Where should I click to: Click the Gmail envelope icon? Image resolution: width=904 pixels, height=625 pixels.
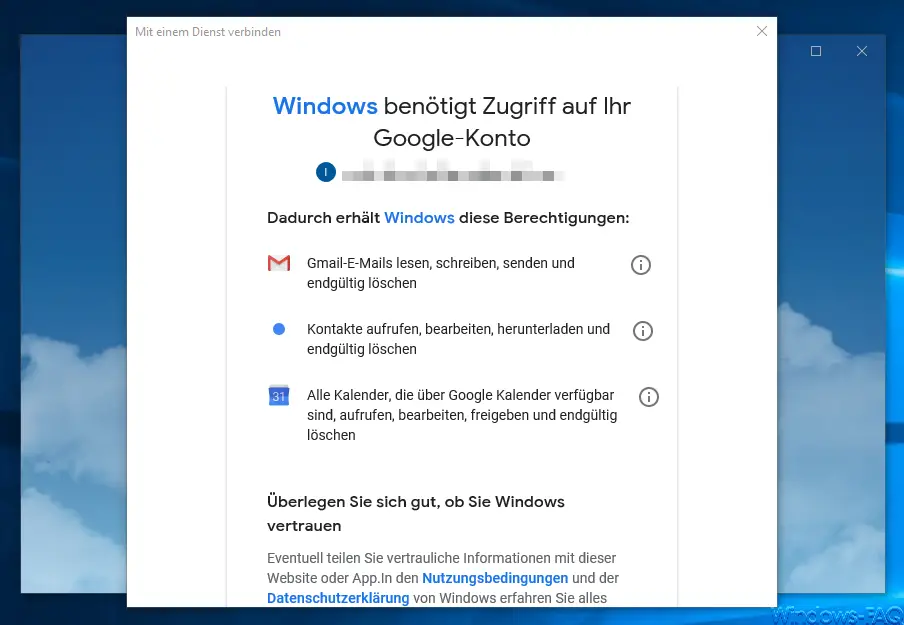tap(279, 263)
